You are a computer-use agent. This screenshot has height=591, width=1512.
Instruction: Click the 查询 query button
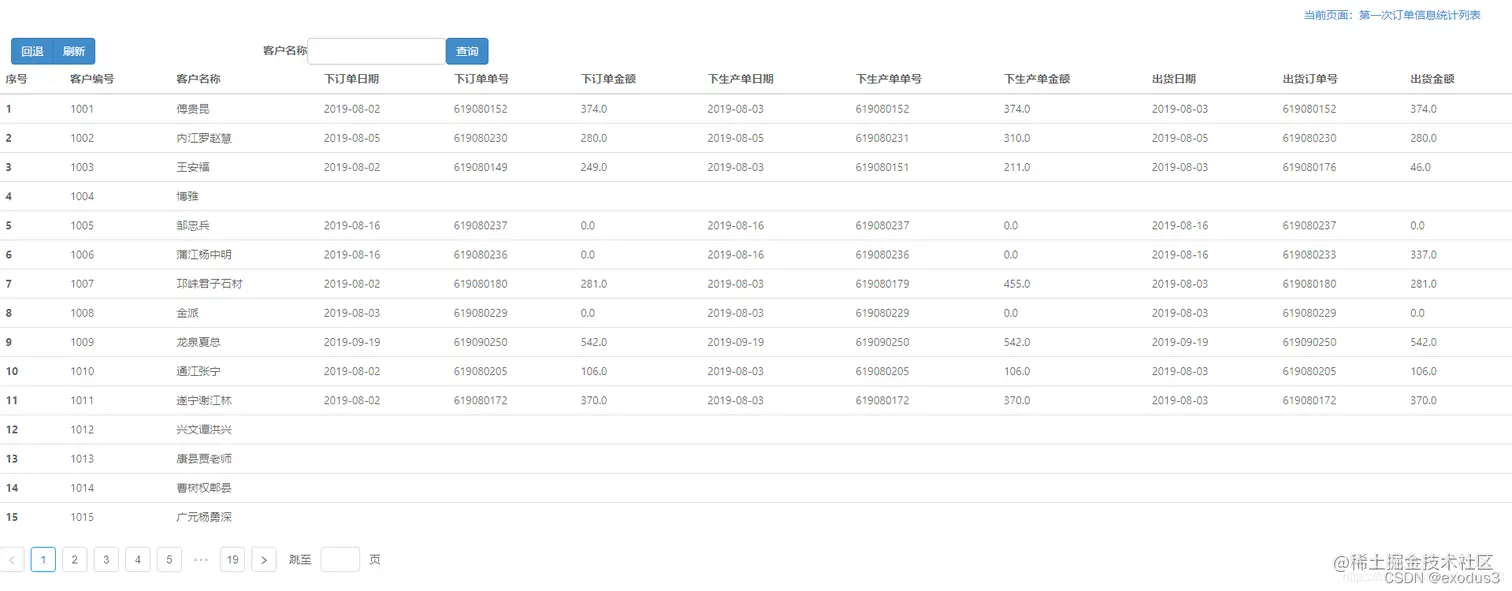click(467, 51)
